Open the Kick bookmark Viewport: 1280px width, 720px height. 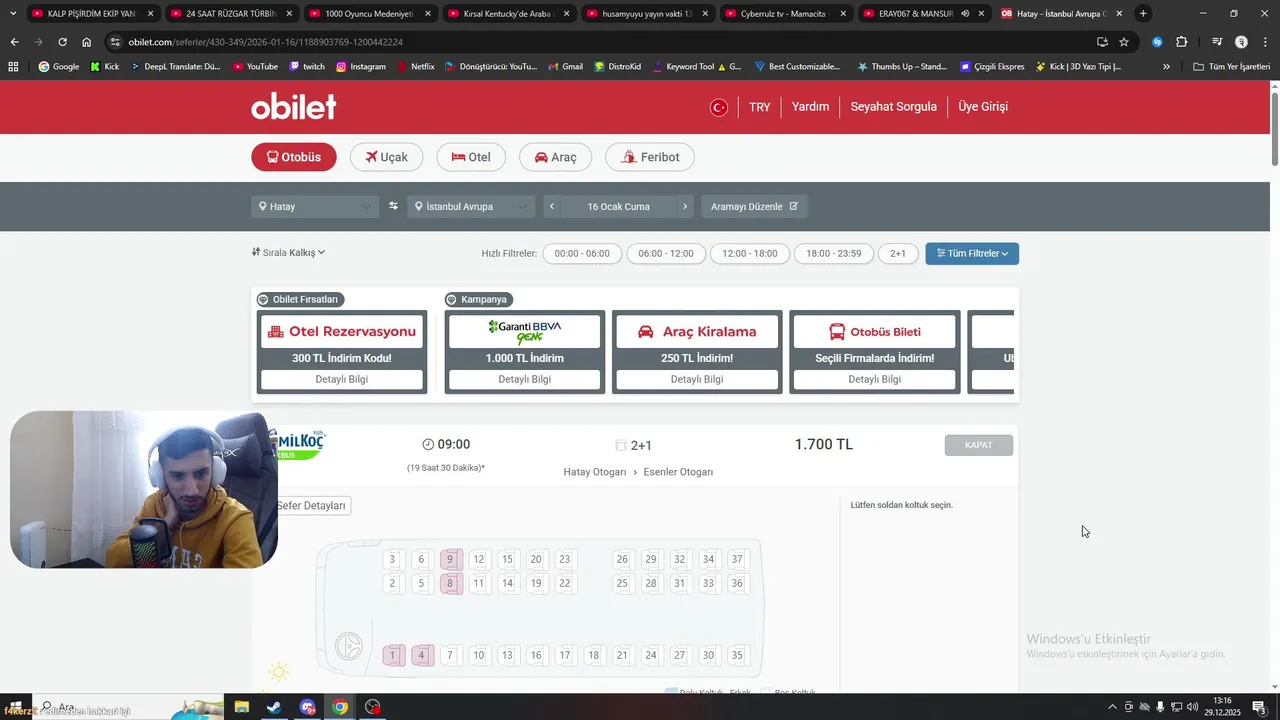coord(104,67)
